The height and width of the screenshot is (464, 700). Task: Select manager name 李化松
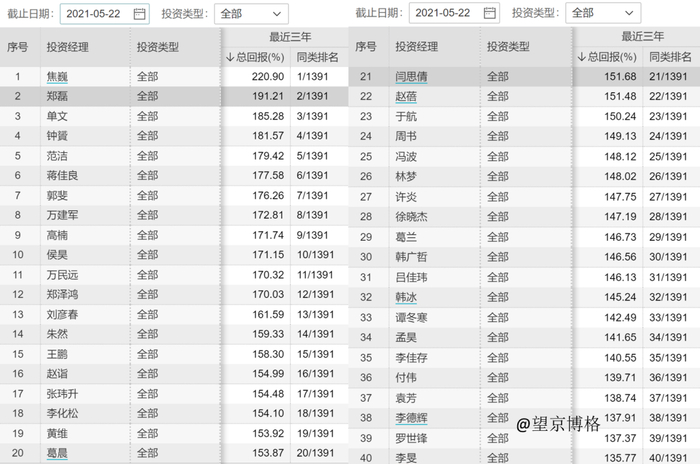[62, 414]
